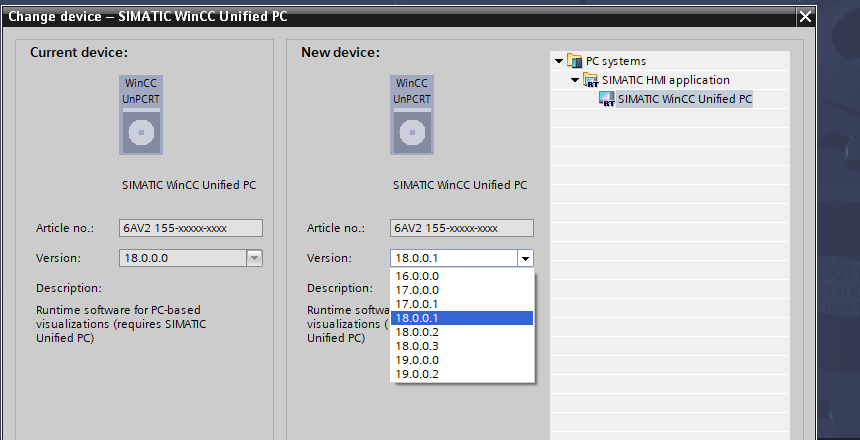The height and width of the screenshot is (440, 860).
Task: Click the Current device Article no. field
Action: (191, 228)
